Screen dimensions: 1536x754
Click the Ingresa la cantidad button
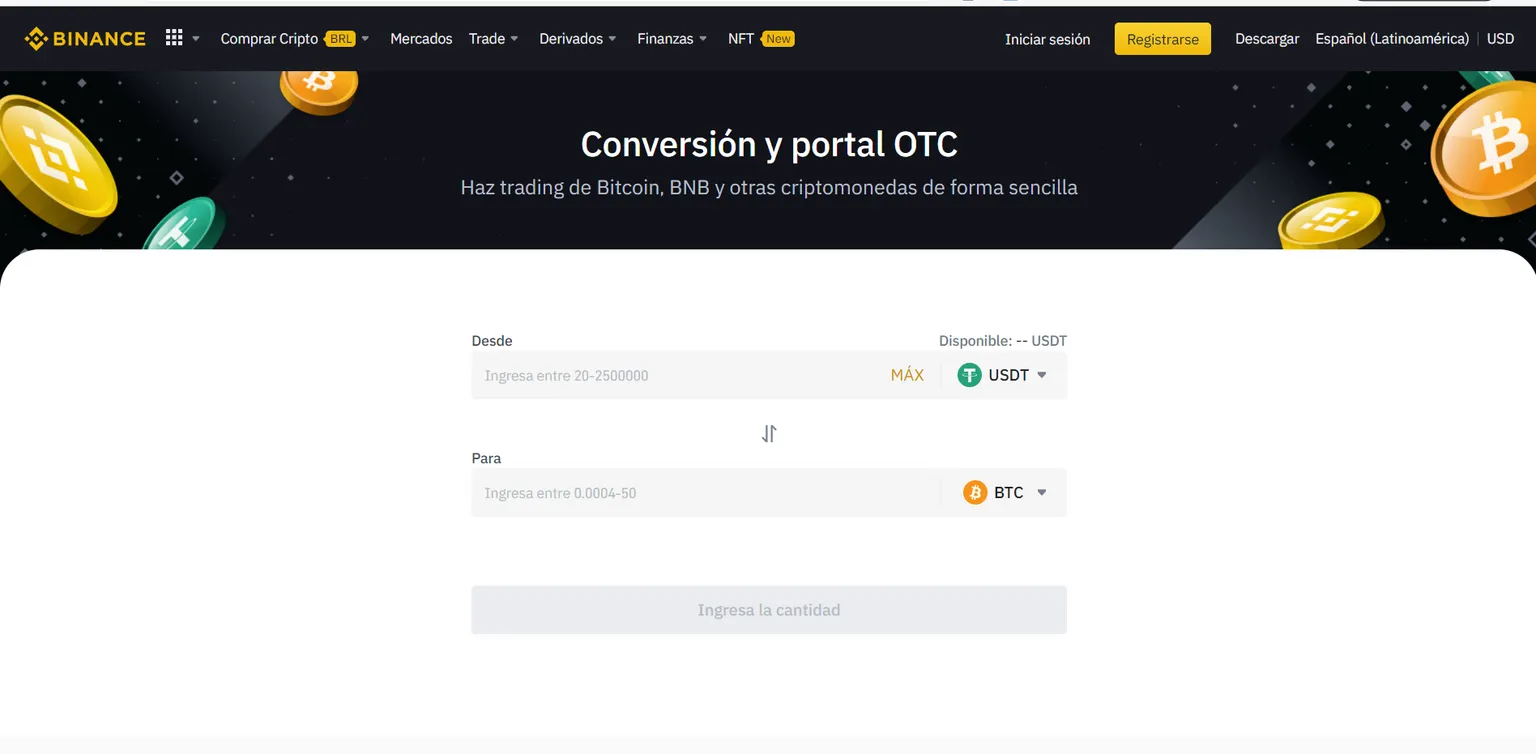coord(769,610)
